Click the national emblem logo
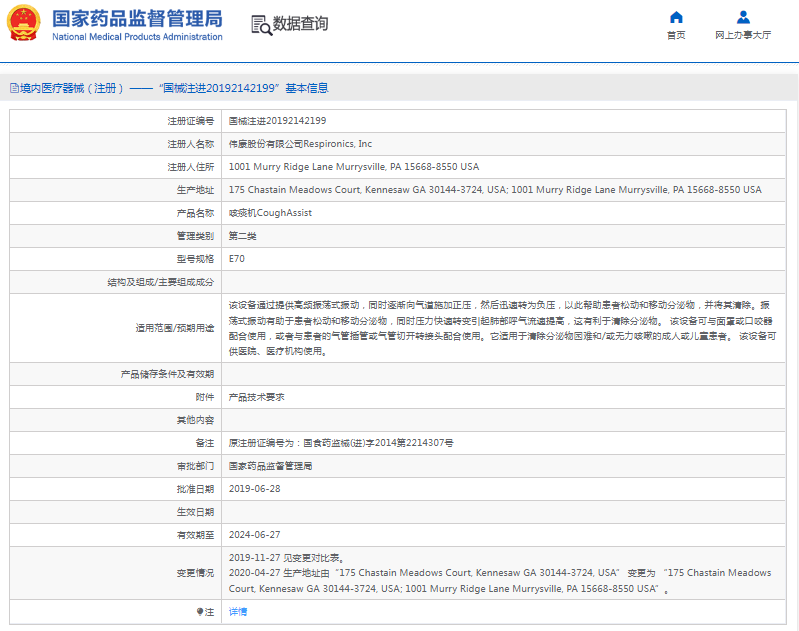 (23, 23)
